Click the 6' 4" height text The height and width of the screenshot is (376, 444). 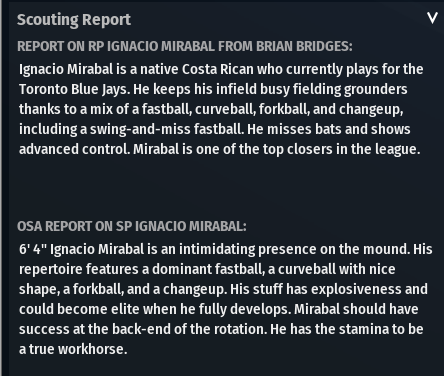(33, 249)
